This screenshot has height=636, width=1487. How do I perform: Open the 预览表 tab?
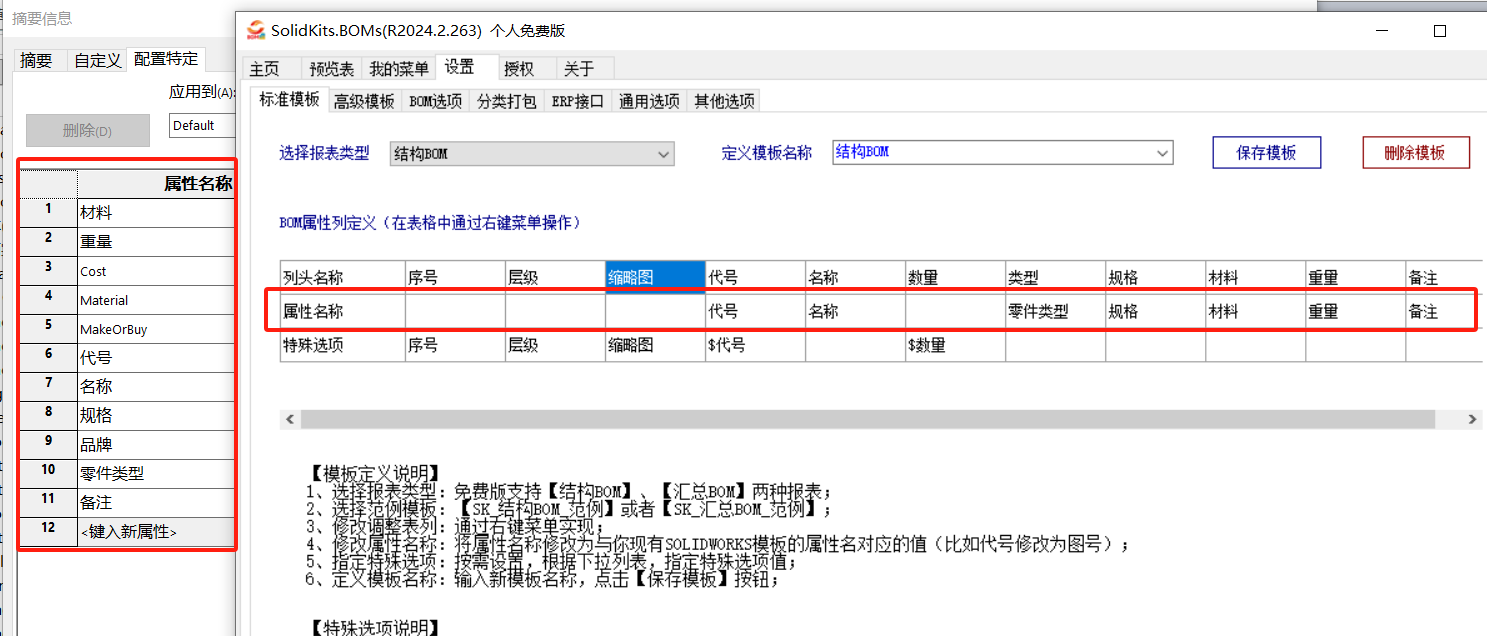pos(330,68)
